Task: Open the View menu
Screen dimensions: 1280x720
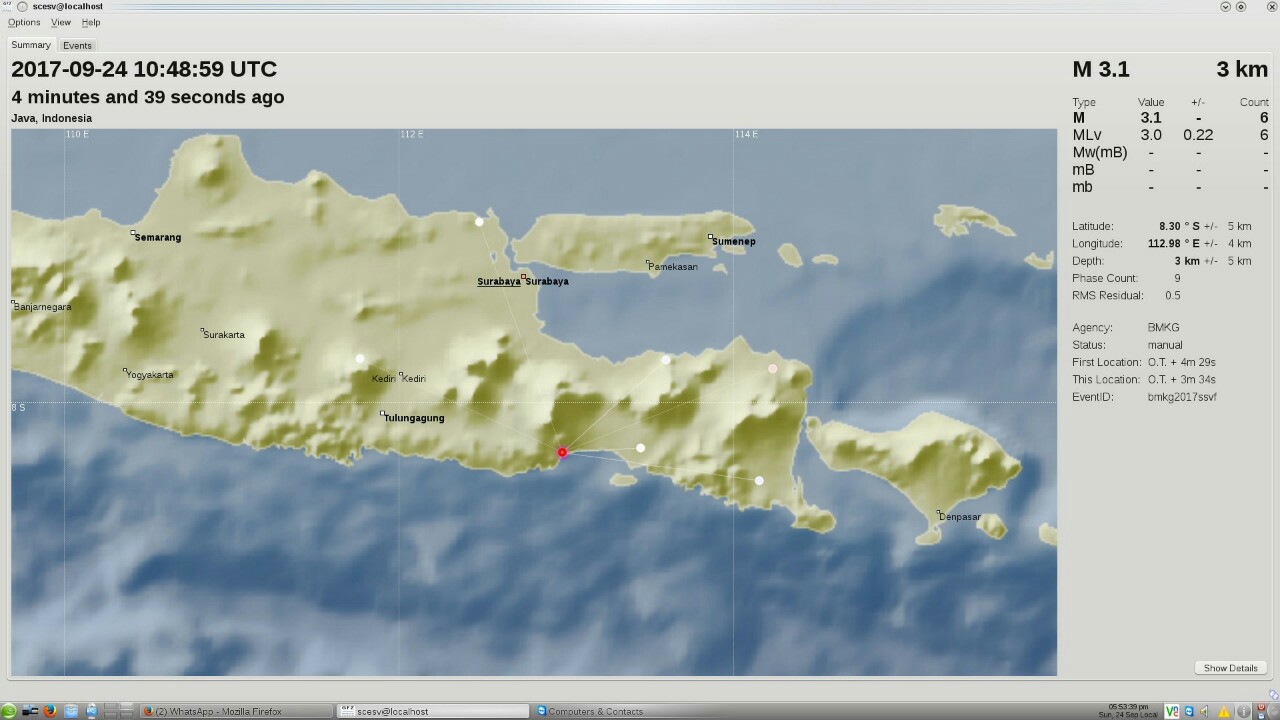Action: tap(61, 22)
